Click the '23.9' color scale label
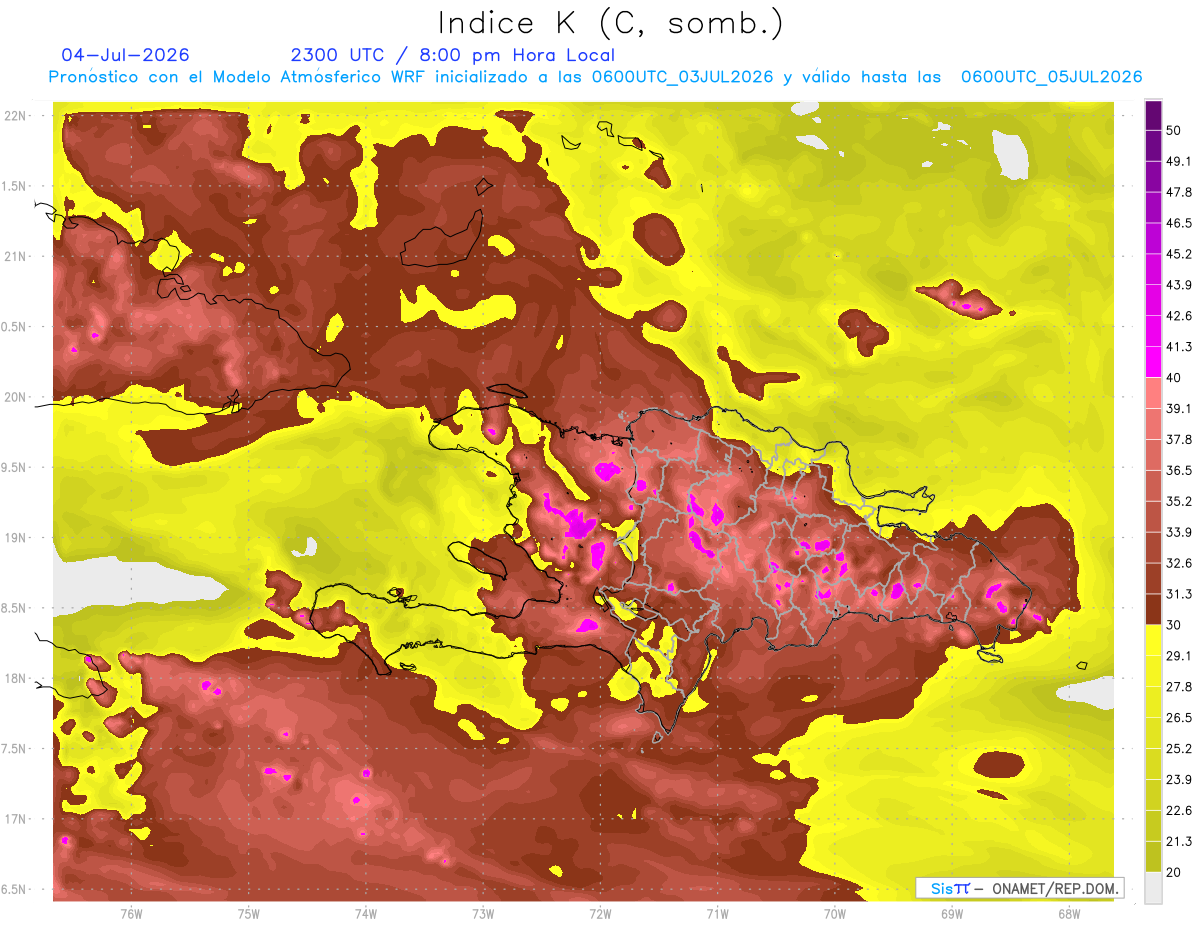 pyautogui.click(x=1179, y=780)
